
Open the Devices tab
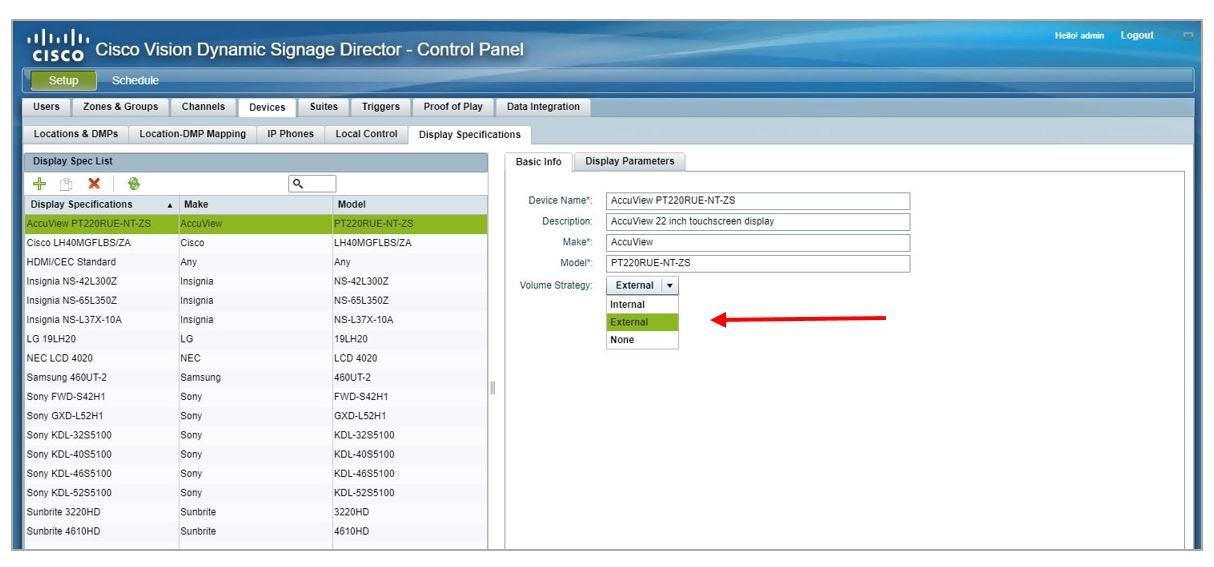click(x=267, y=107)
